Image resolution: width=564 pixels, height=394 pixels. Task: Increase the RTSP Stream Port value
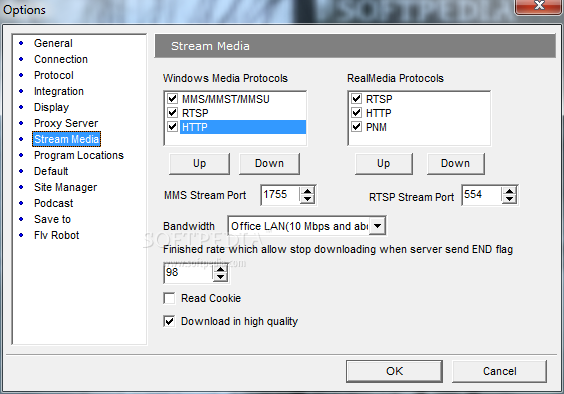[509, 191]
